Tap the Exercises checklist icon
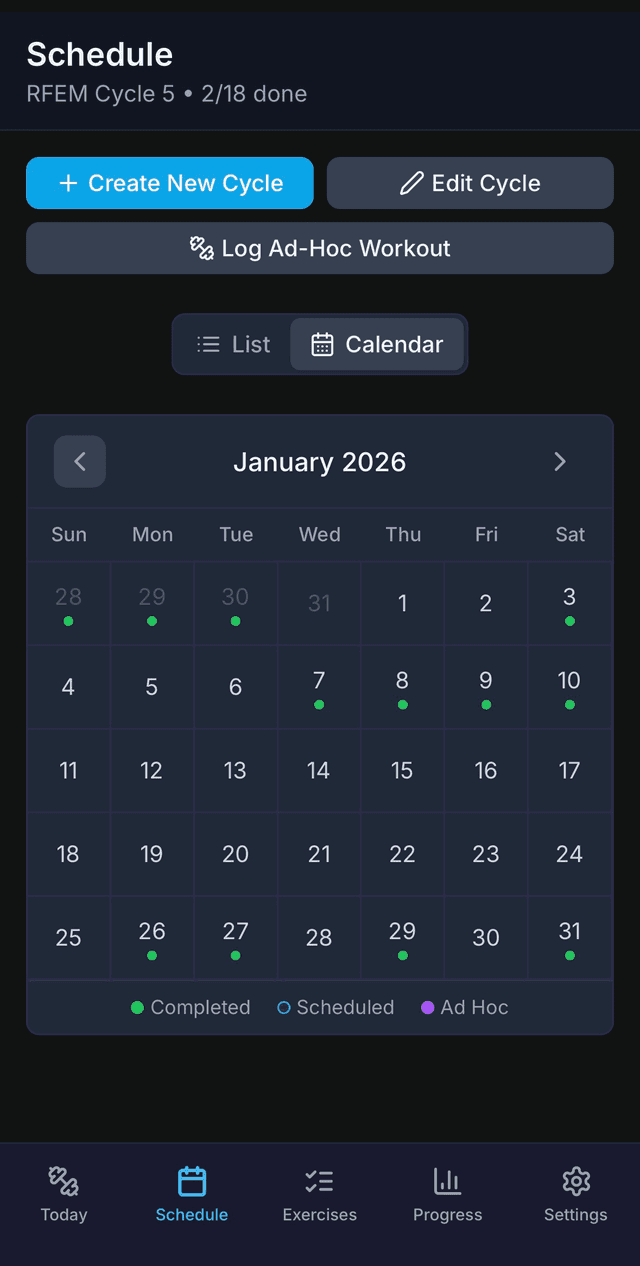 coord(319,1181)
